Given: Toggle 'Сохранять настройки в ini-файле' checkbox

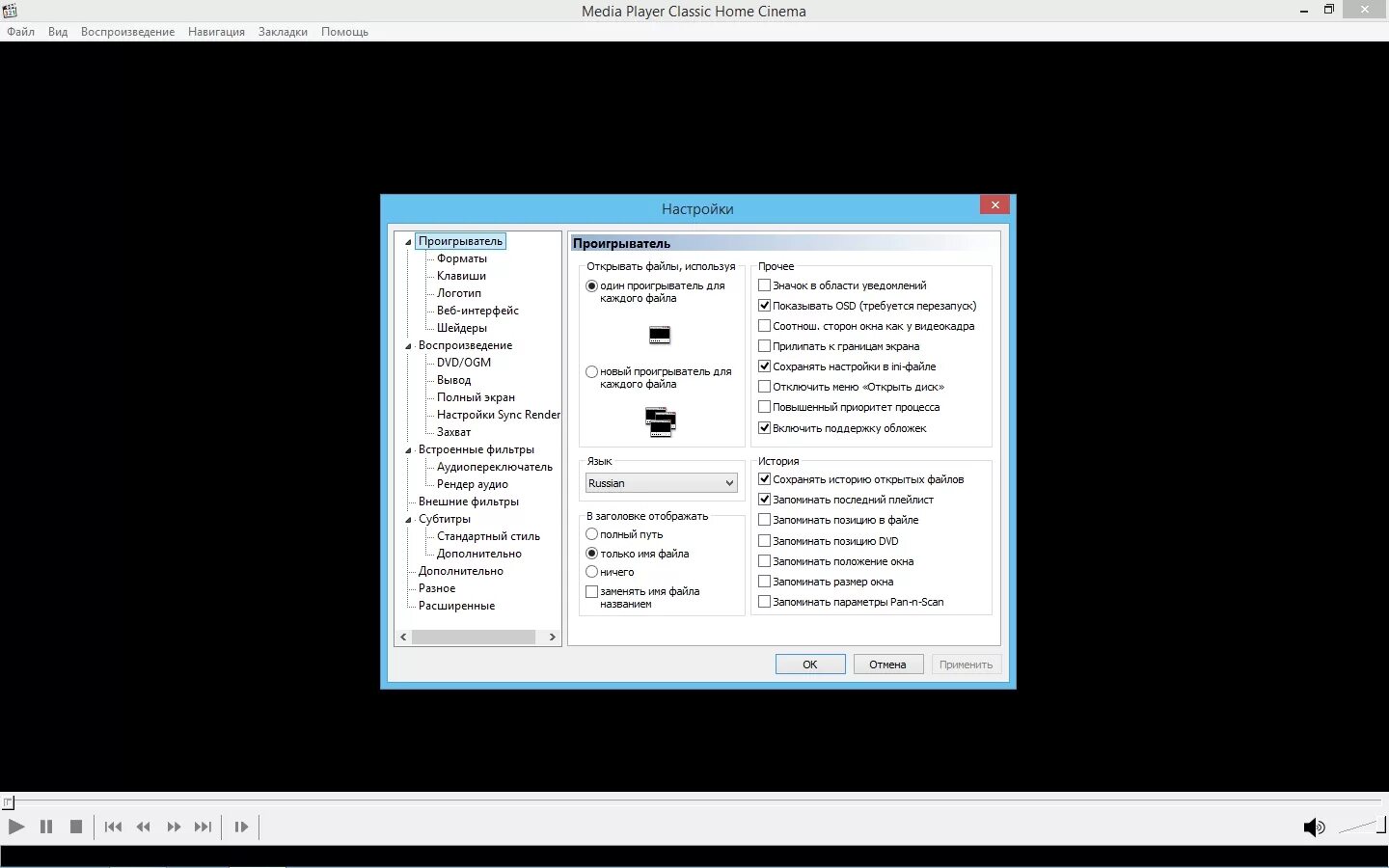Looking at the screenshot, I should point(765,366).
